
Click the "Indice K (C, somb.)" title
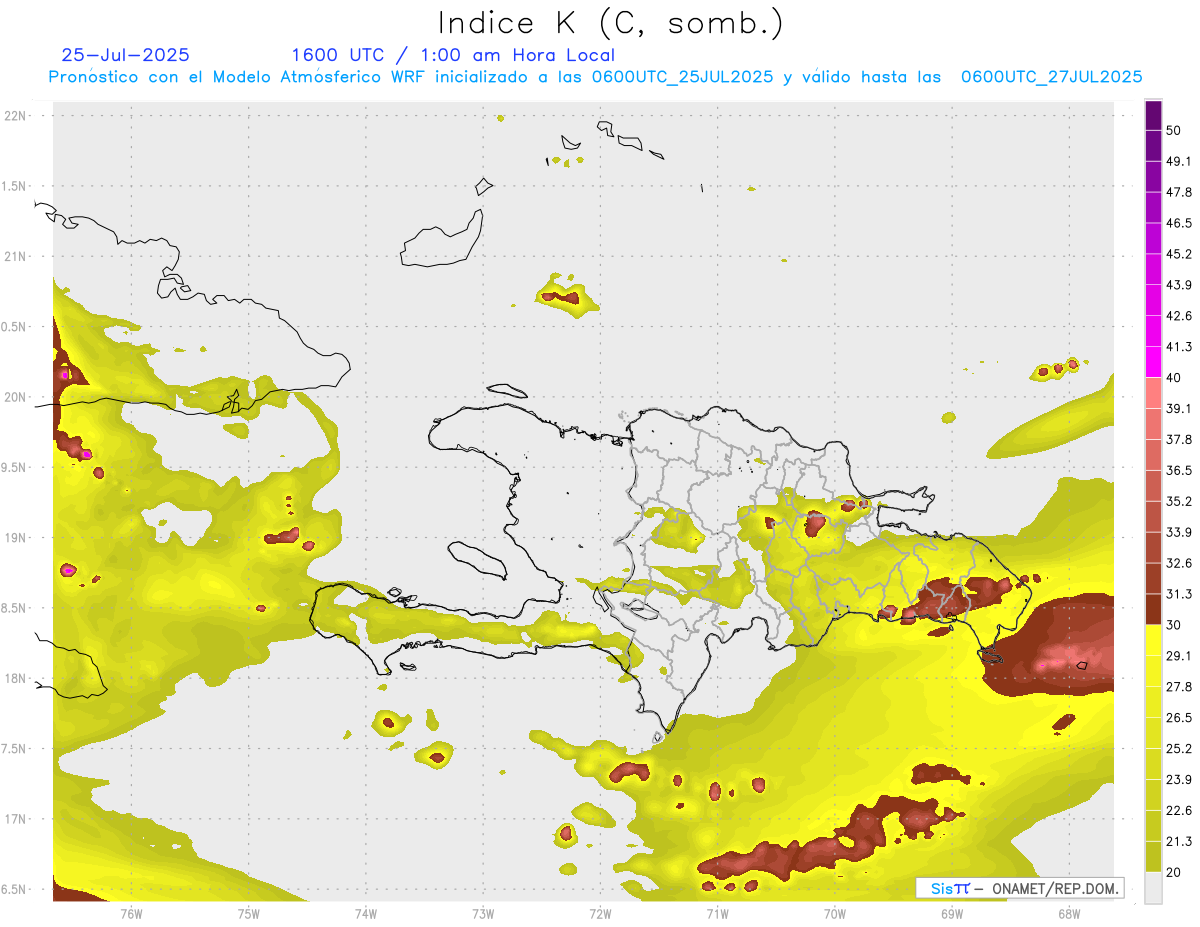[611, 23]
